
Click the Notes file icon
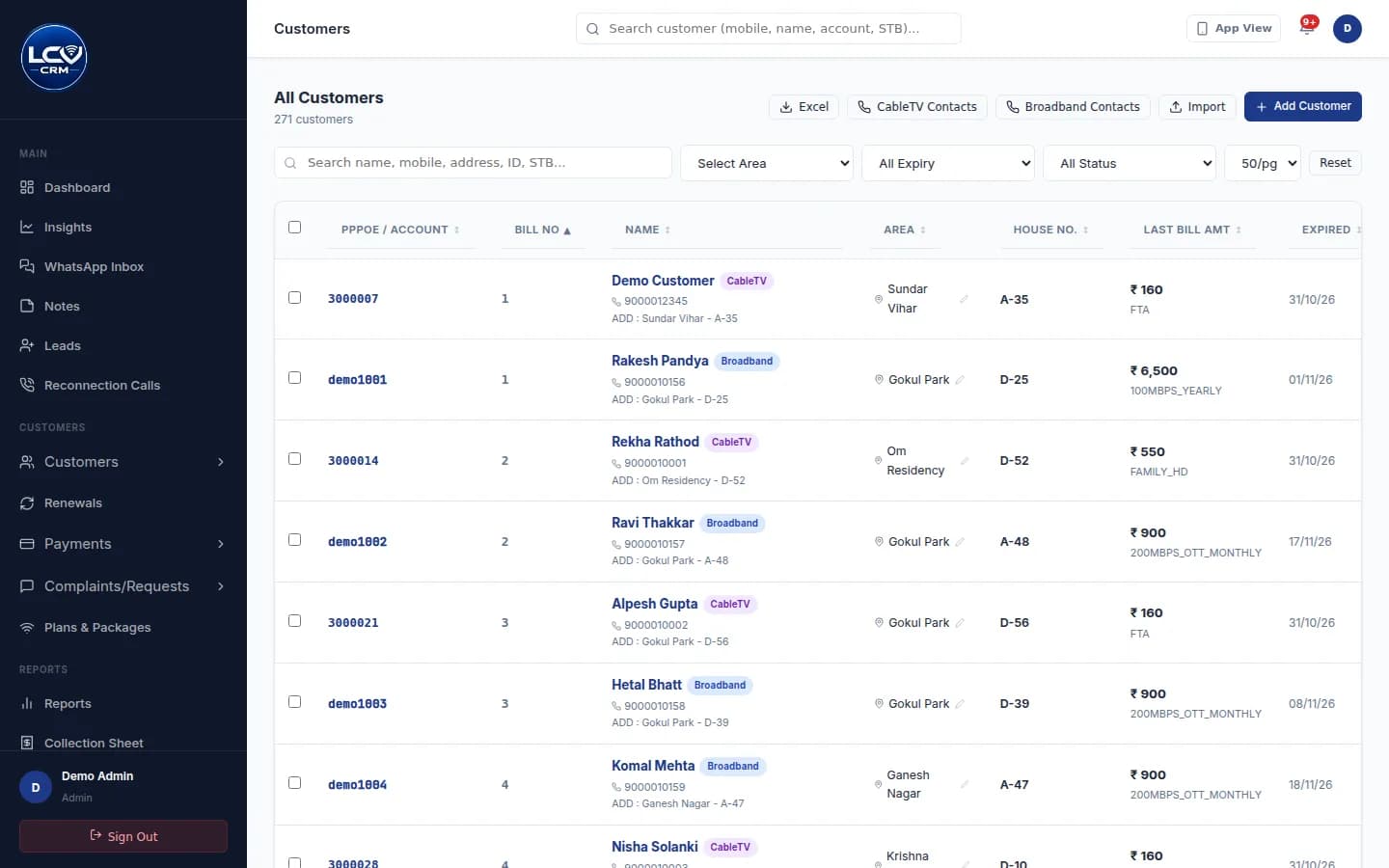27,306
